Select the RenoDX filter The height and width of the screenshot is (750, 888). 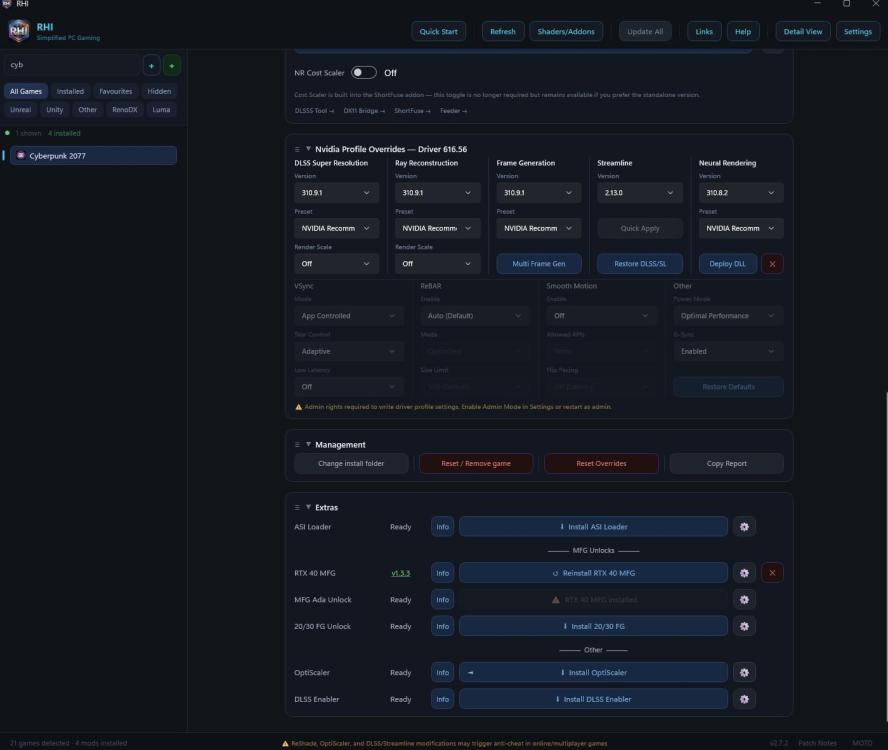coord(125,109)
